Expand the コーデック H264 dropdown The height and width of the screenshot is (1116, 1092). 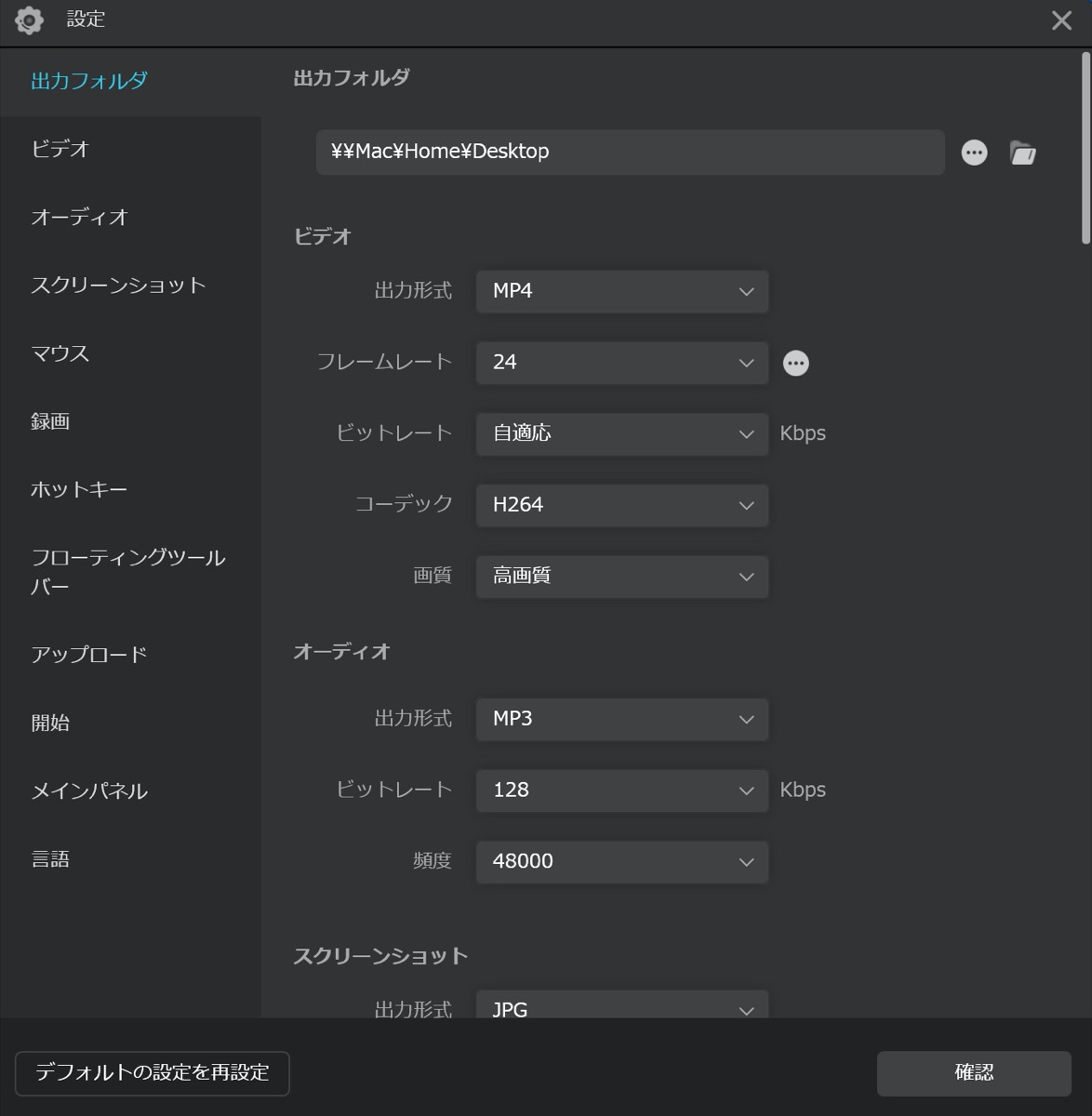622,505
